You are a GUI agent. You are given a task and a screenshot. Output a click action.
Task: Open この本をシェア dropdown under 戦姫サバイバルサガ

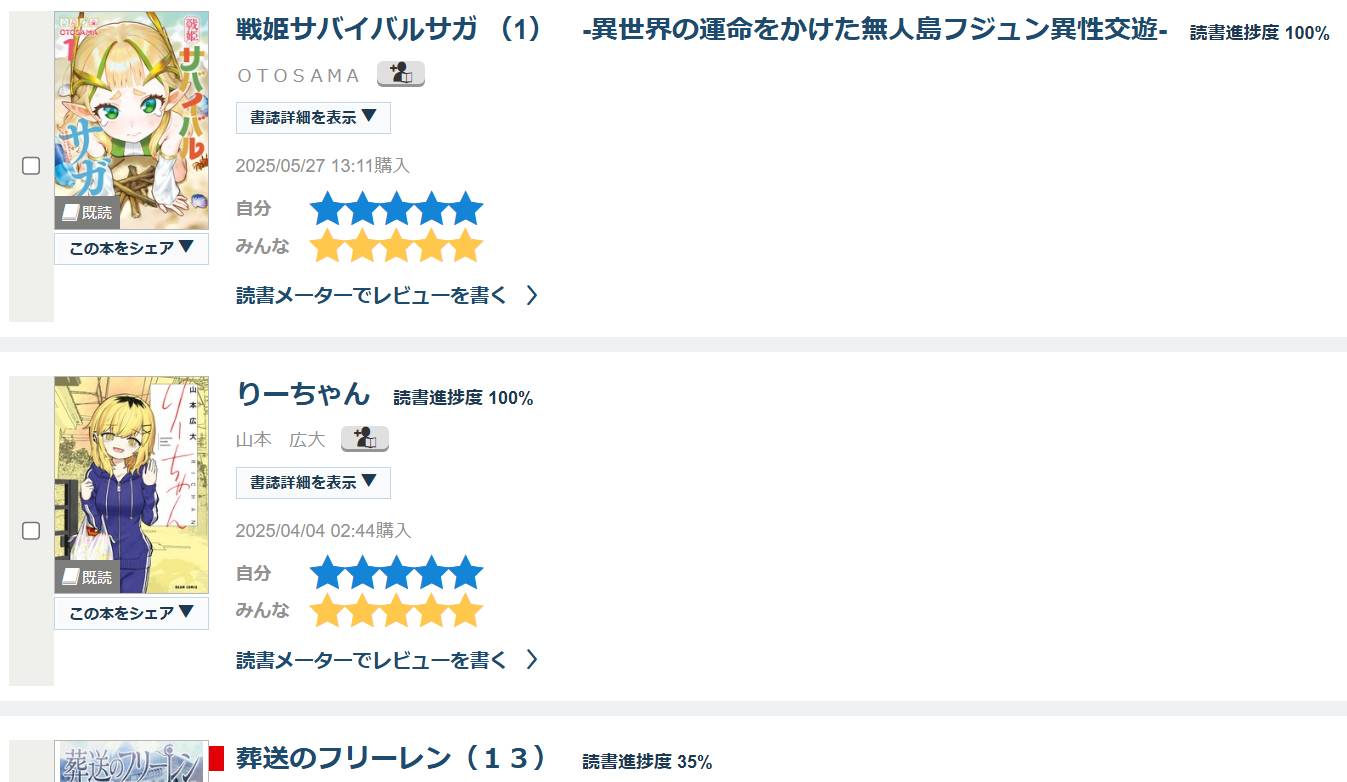(x=131, y=248)
